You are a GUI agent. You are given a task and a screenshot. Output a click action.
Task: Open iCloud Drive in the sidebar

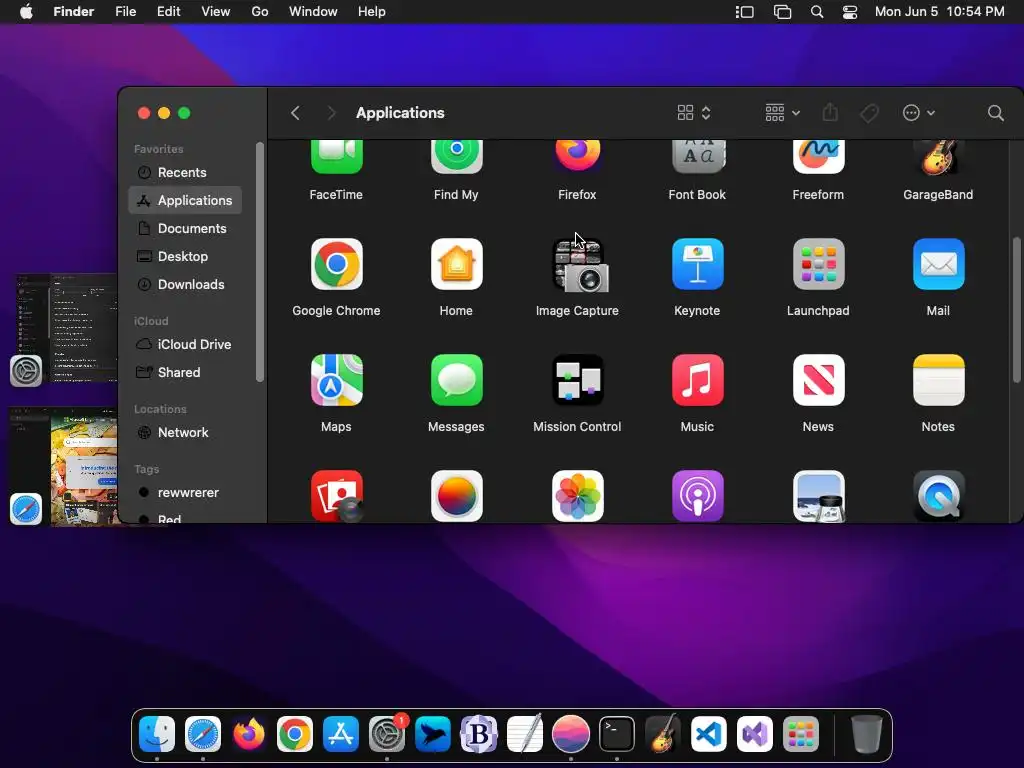185,344
